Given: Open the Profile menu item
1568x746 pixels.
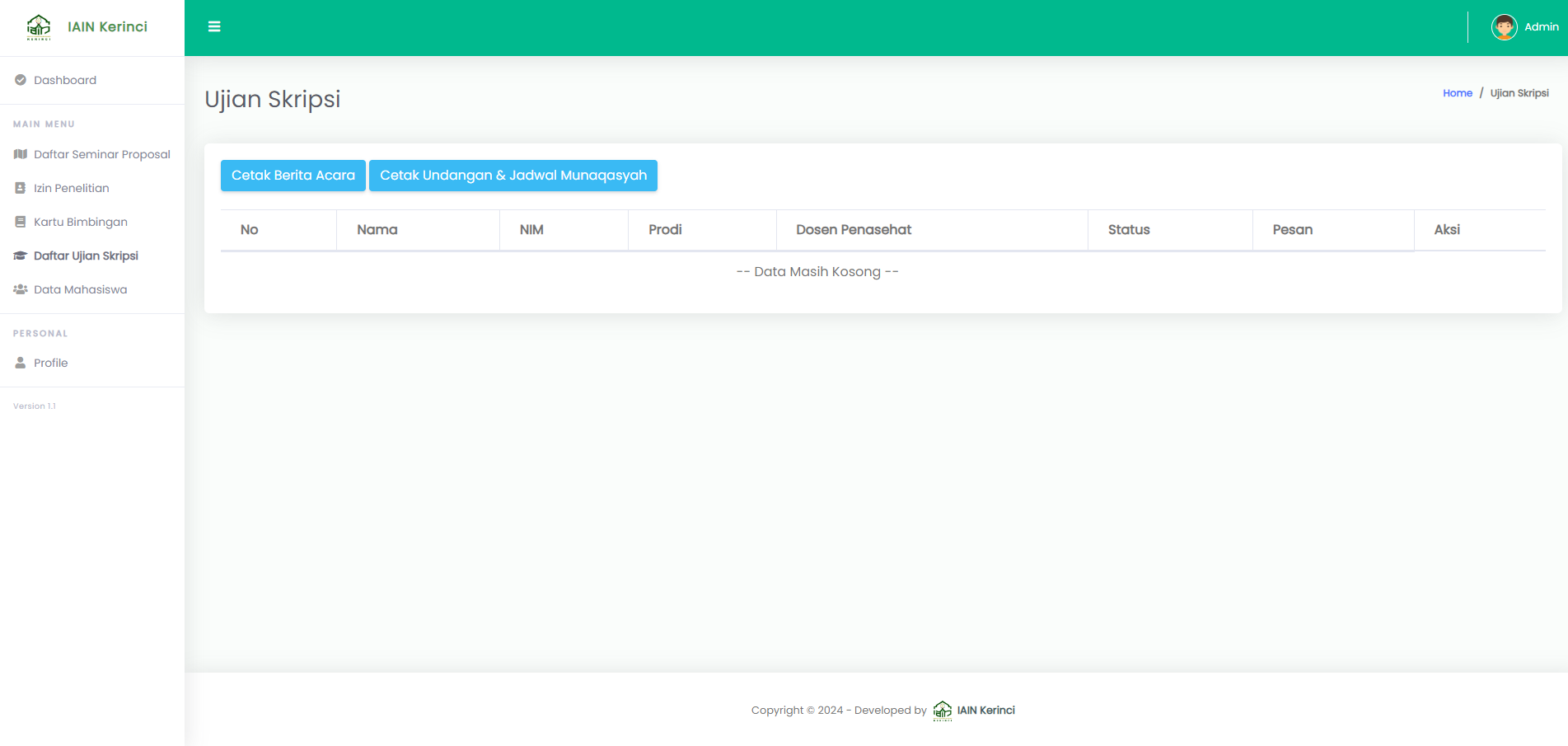Looking at the screenshot, I should point(92,363).
